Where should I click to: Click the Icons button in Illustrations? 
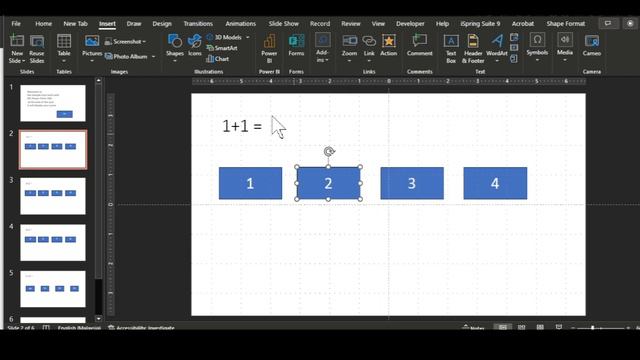tap(195, 45)
